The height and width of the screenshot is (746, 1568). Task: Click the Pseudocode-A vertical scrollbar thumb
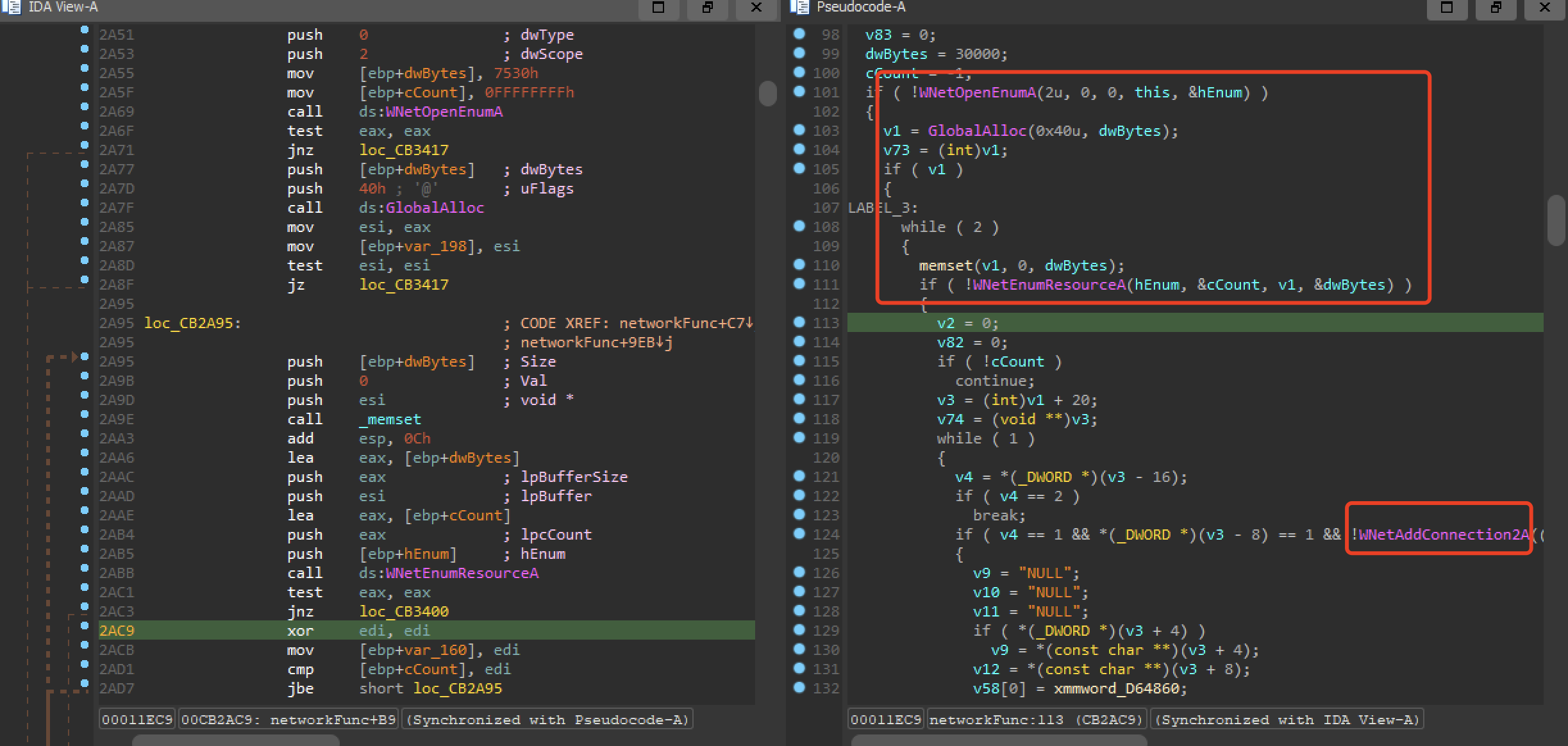pos(1556,220)
